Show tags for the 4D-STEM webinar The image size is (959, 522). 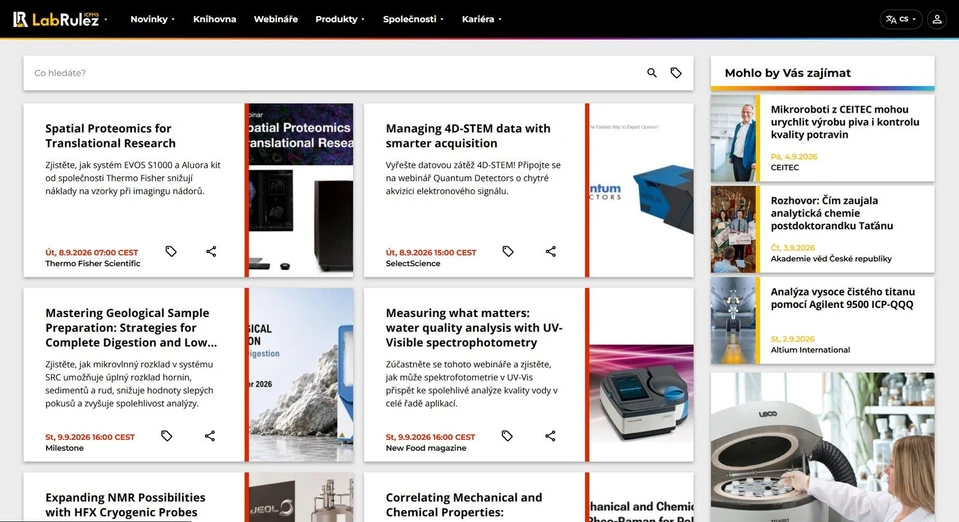(x=508, y=252)
